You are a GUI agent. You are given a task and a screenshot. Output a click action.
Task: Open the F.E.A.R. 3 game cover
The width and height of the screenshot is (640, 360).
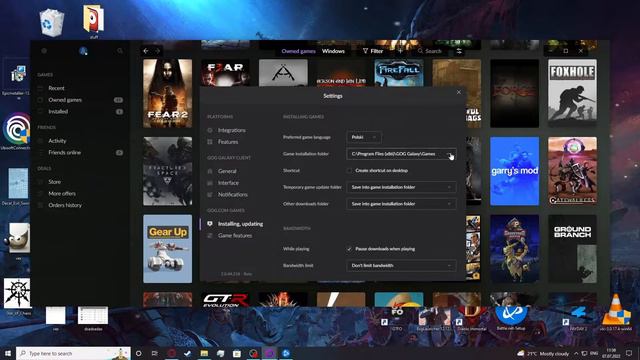click(x=225, y=73)
